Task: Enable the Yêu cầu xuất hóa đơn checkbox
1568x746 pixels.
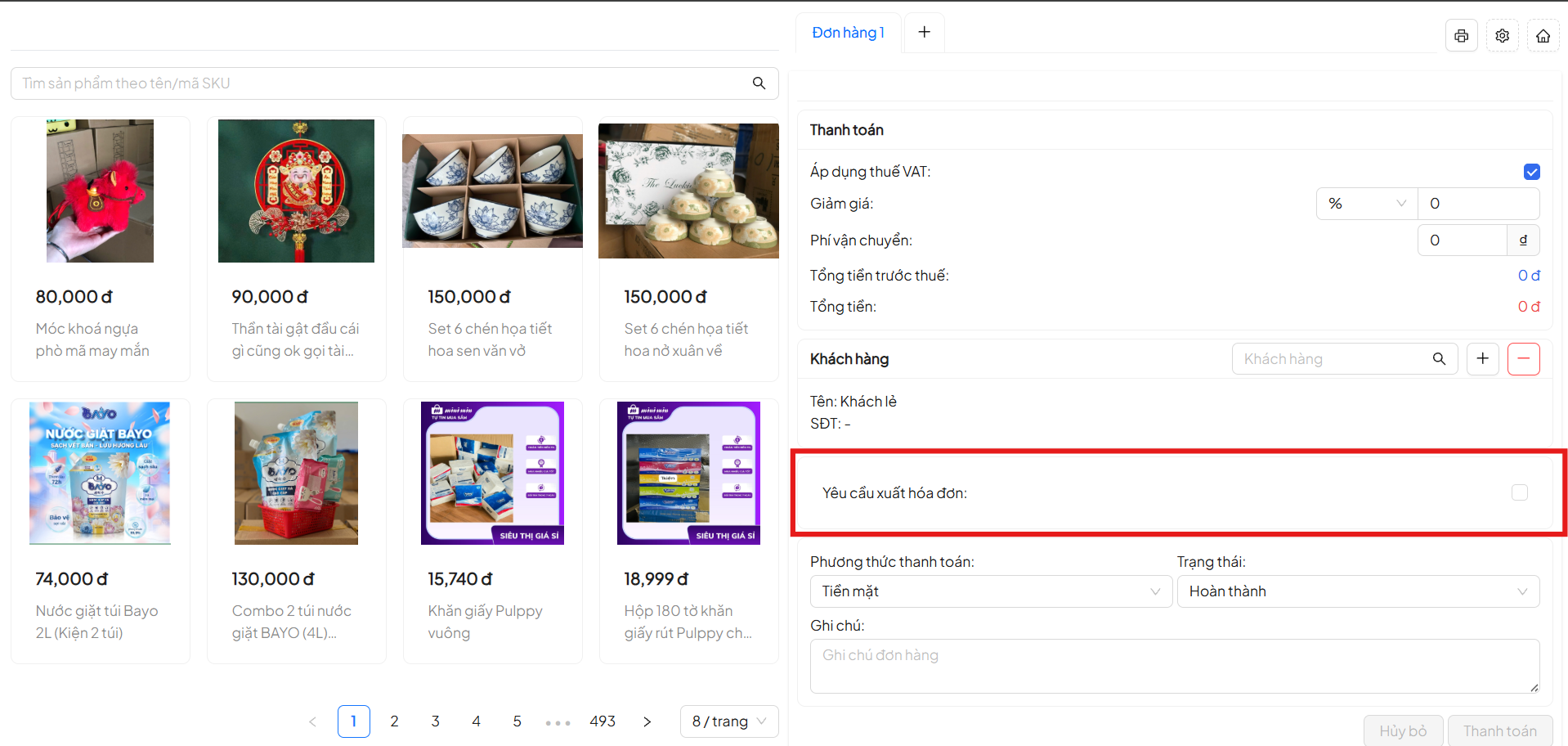Action: (1519, 492)
